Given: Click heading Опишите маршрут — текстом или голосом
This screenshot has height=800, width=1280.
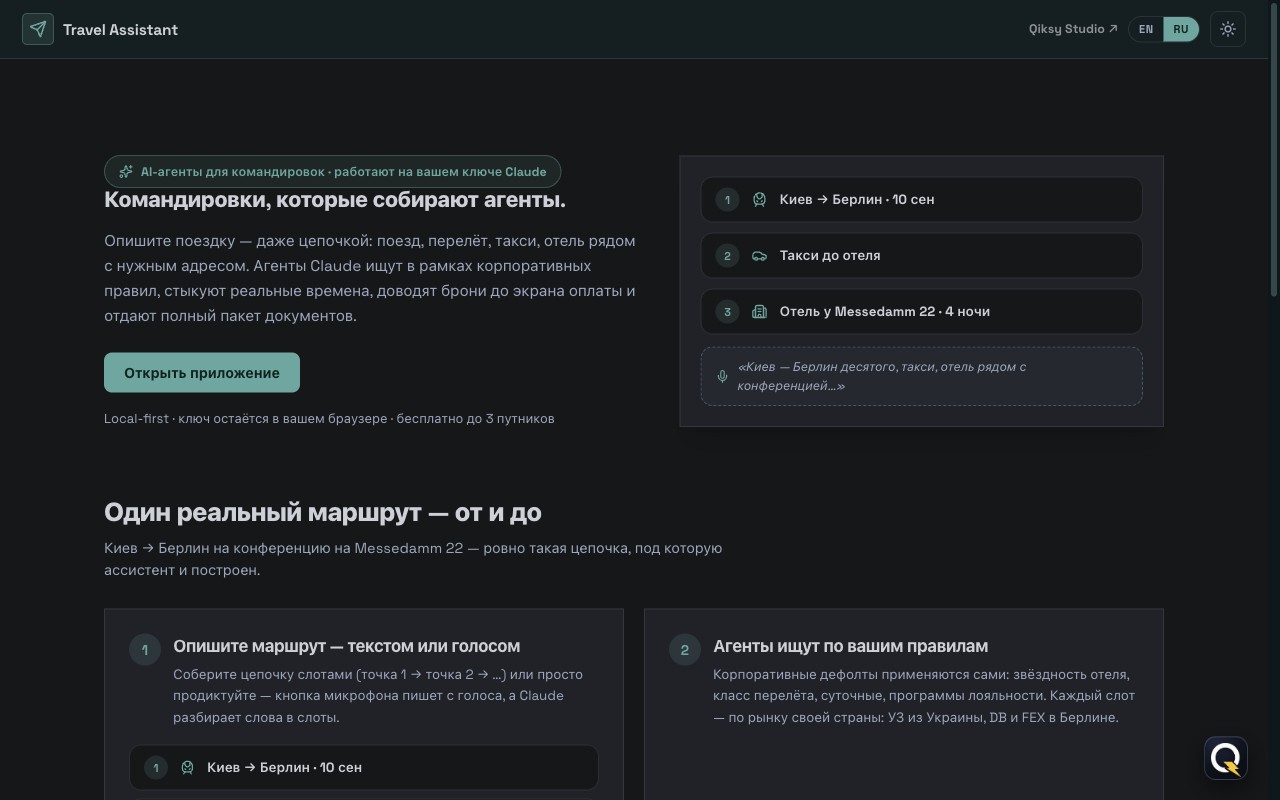Looking at the screenshot, I should tap(346, 646).
